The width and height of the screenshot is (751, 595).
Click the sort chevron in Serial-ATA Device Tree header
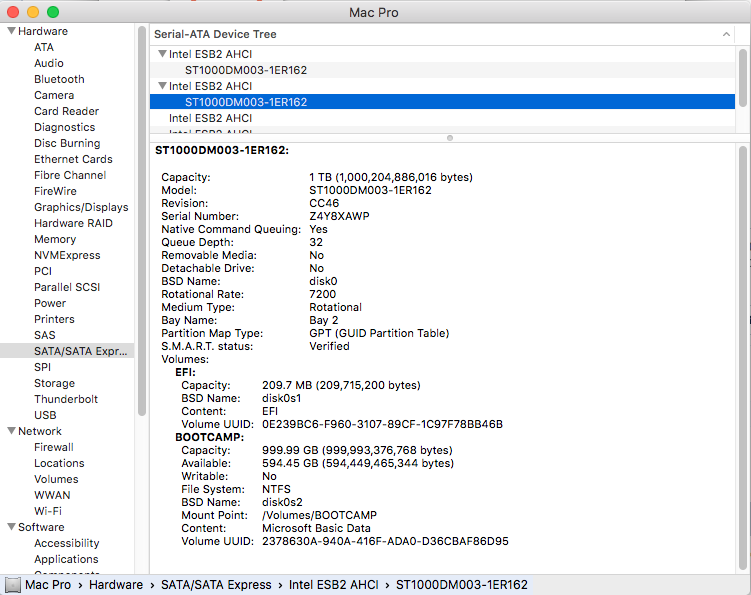click(x=726, y=34)
